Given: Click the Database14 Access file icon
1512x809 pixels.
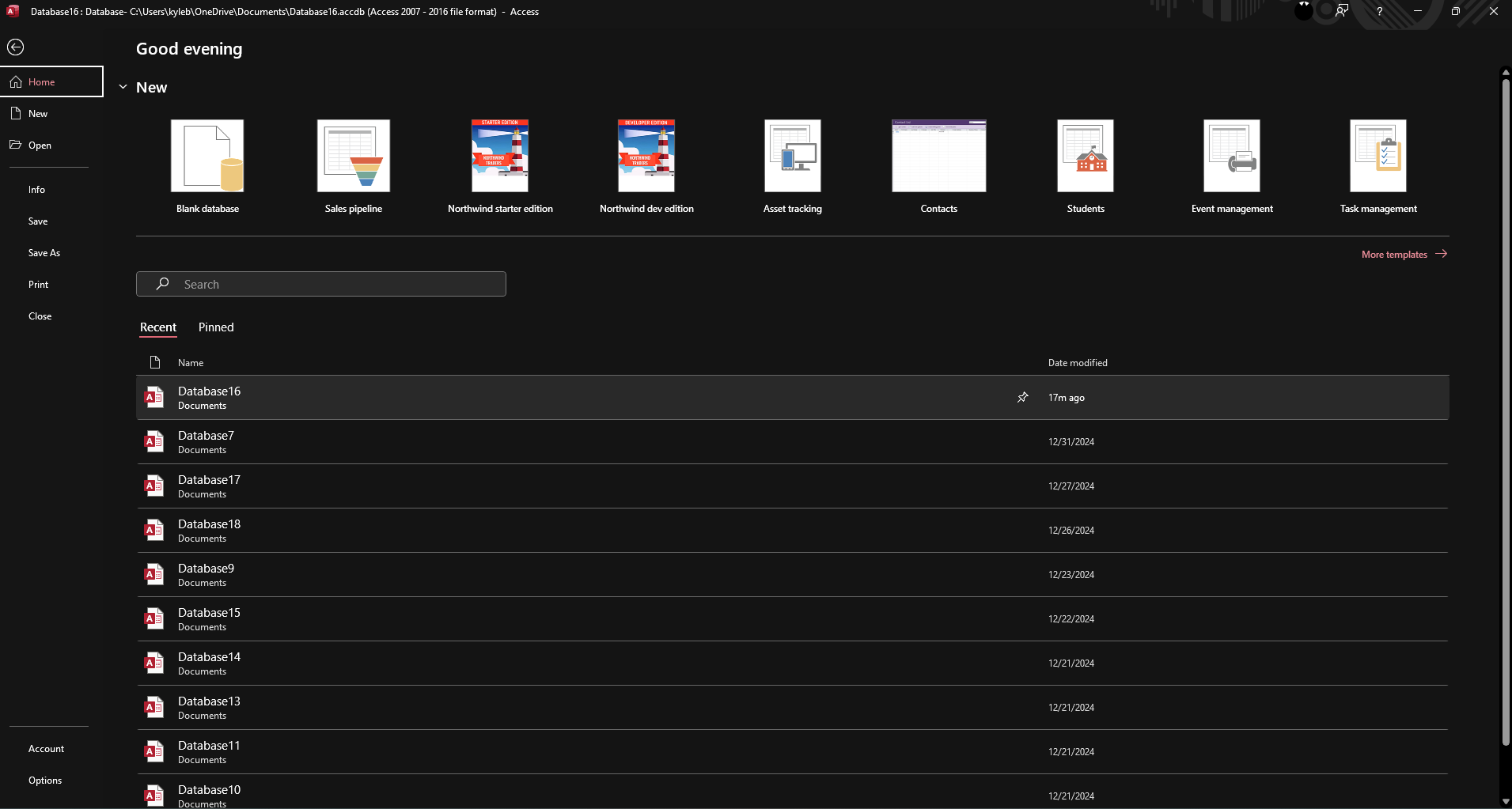Looking at the screenshot, I should pos(154,663).
